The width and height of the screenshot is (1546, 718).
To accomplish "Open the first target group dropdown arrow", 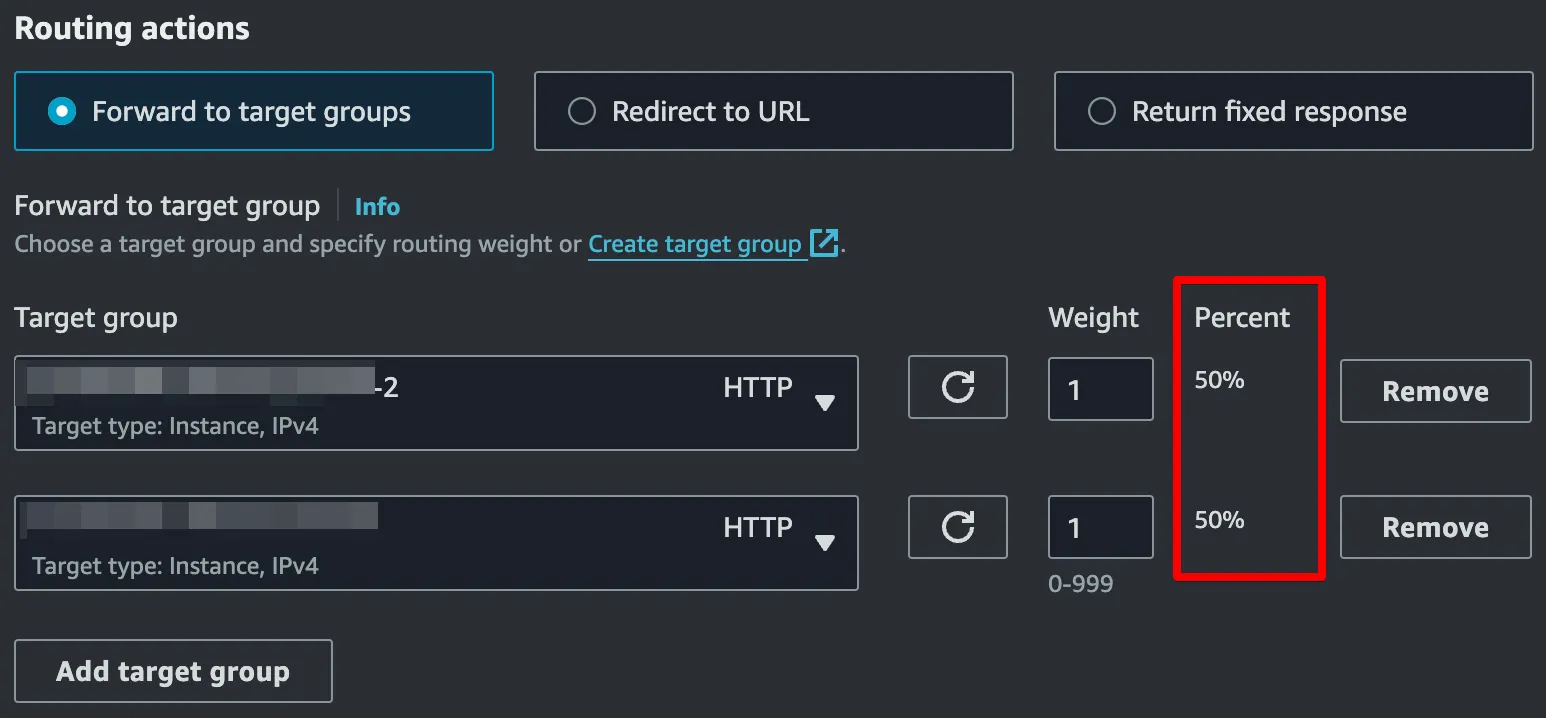I will click(x=824, y=402).
